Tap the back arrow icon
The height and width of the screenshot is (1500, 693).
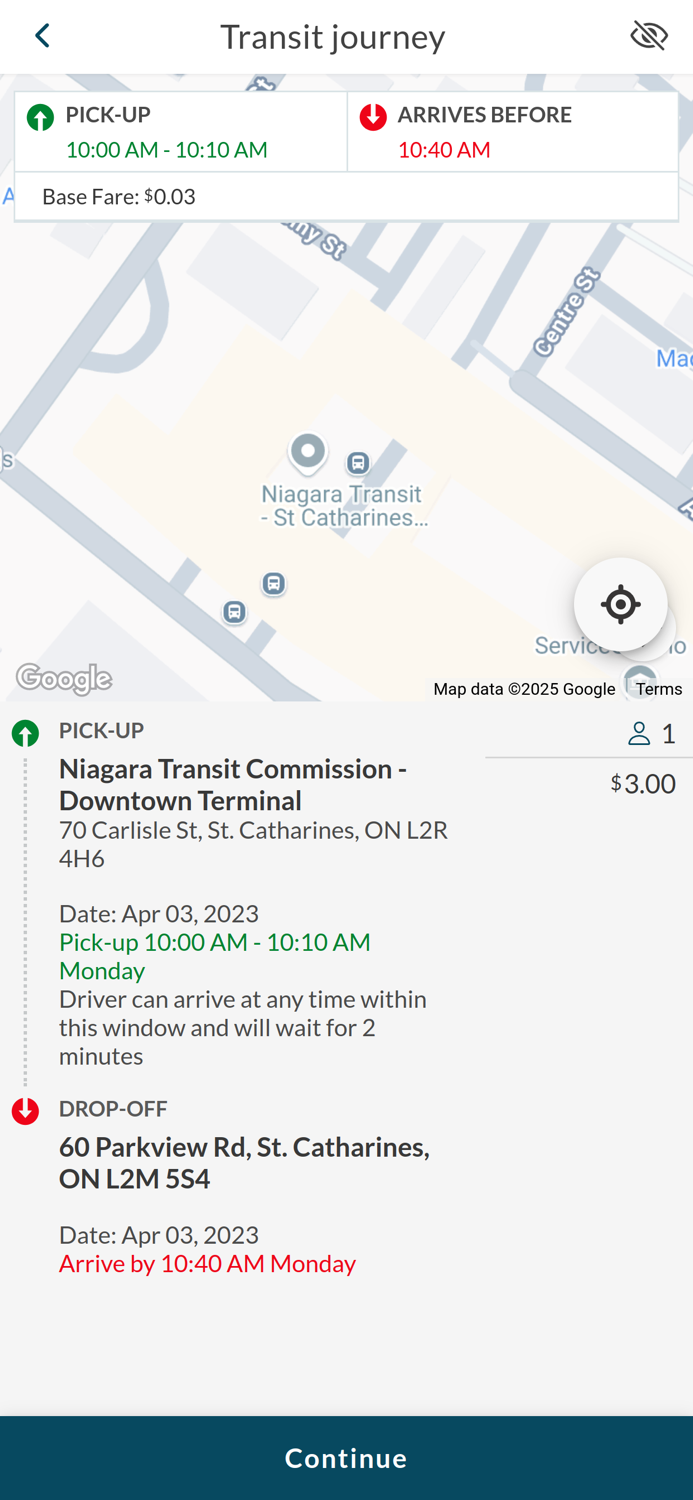(41, 35)
